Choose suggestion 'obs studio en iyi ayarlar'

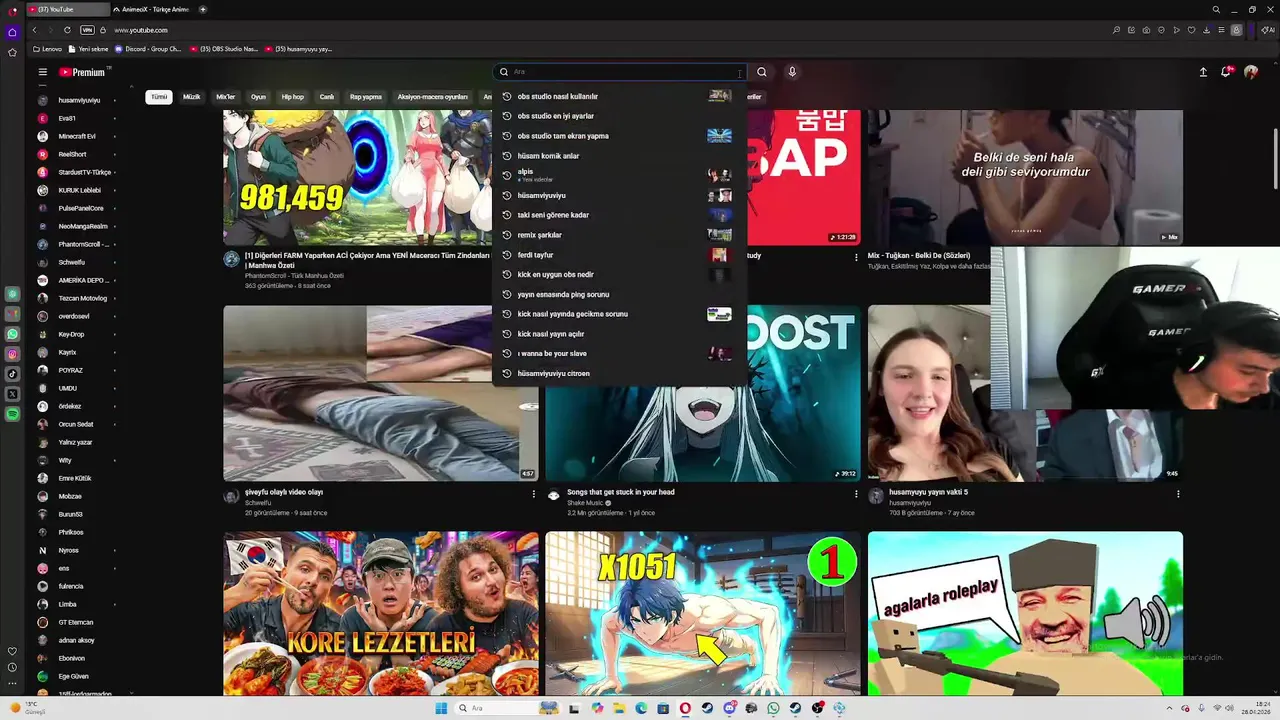coord(620,116)
